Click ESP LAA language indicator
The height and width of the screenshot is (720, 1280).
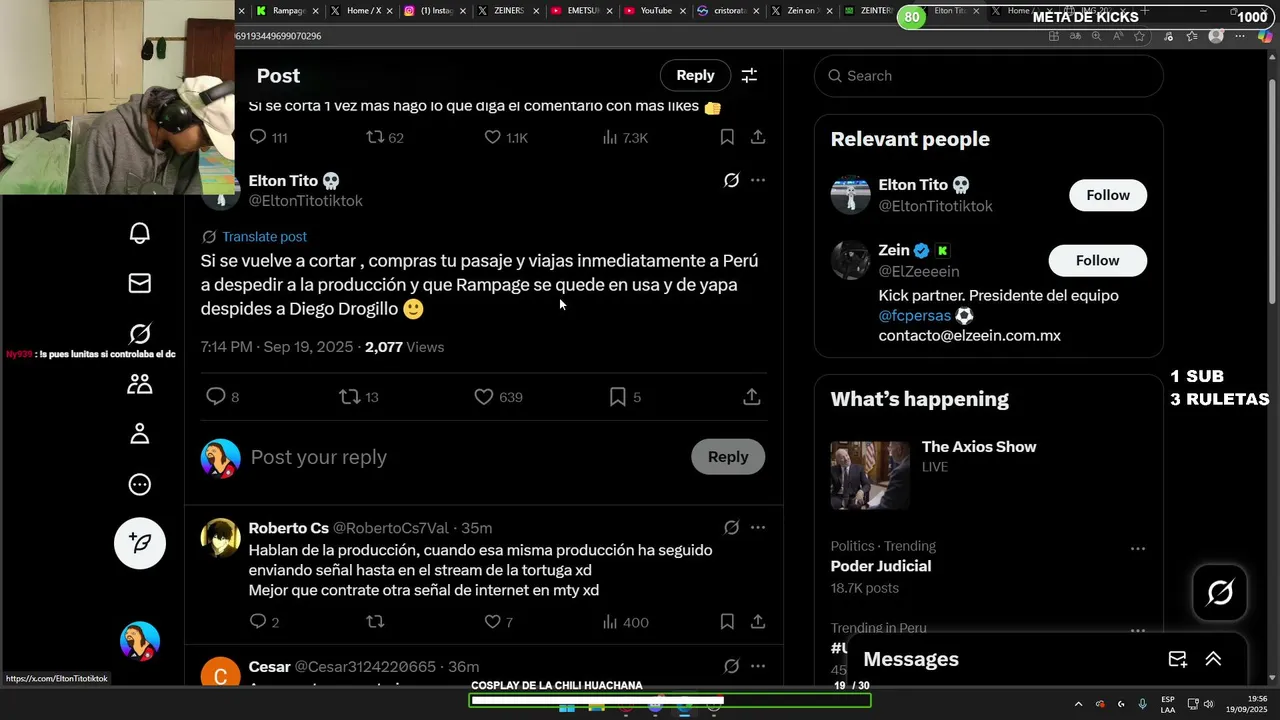pyautogui.click(x=1168, y=704)
